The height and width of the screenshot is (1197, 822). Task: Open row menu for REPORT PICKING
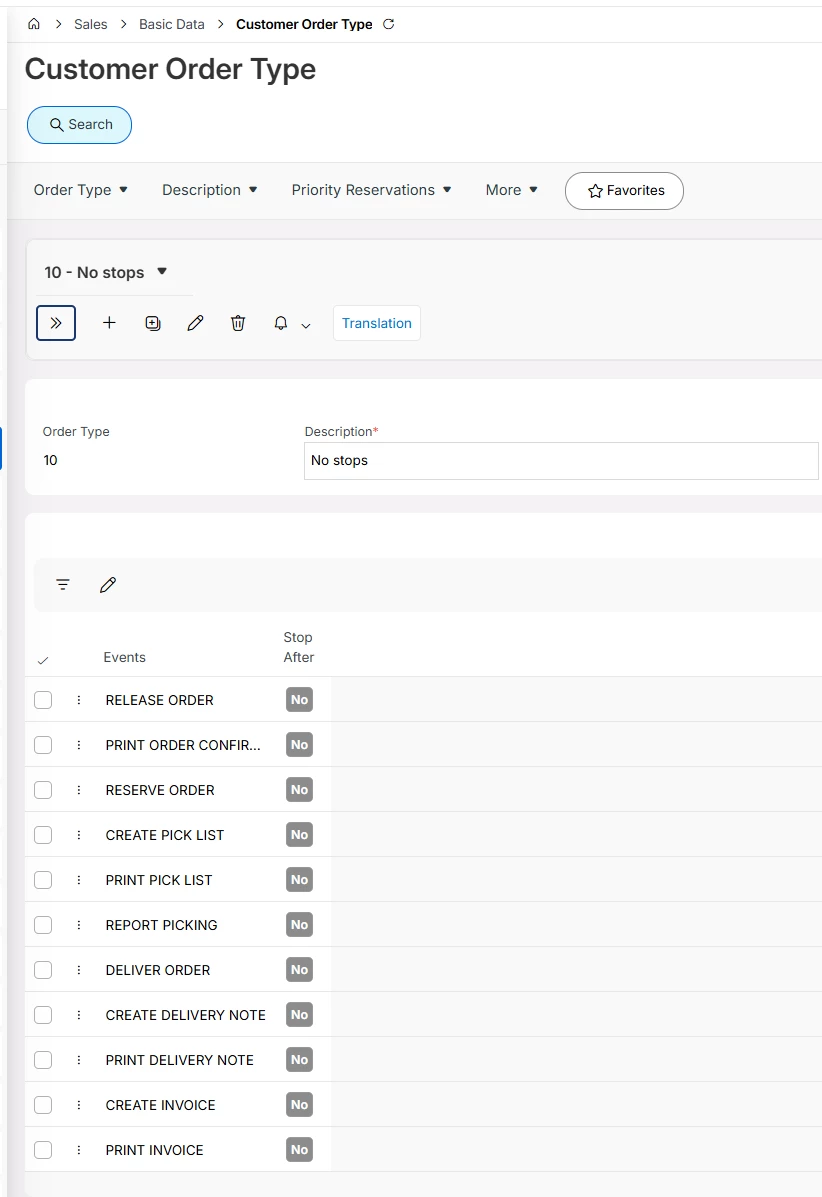click(x=79, y=925)
